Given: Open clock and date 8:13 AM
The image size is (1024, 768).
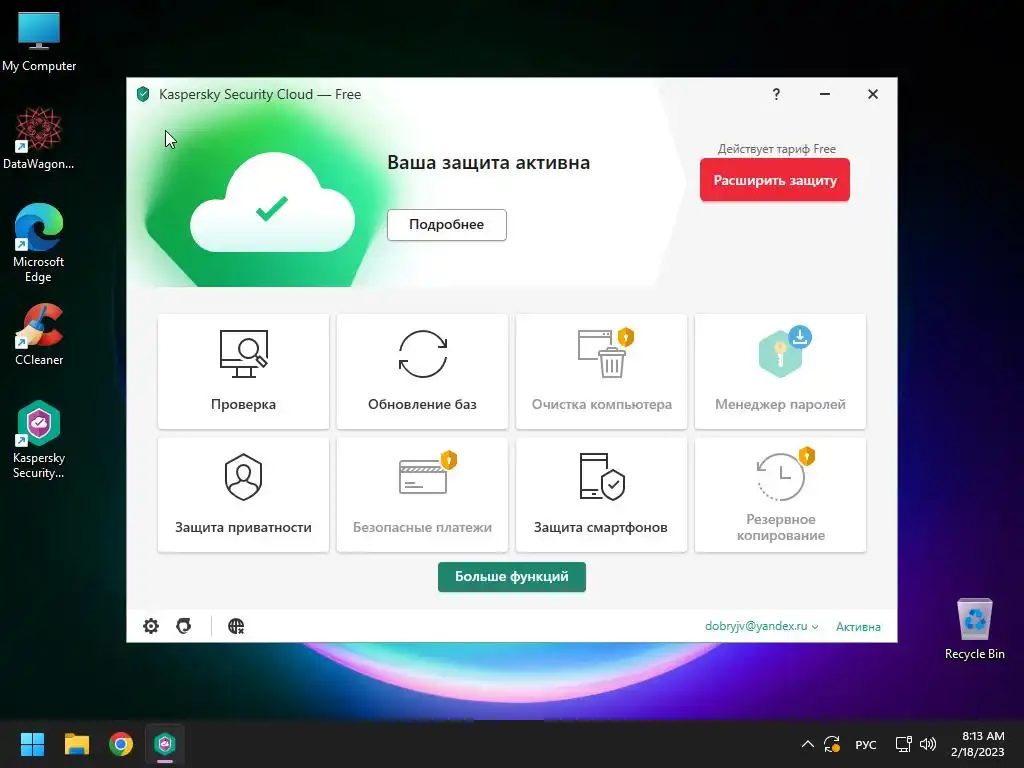Looking at the screenshot, I should [x=978, y=744].
